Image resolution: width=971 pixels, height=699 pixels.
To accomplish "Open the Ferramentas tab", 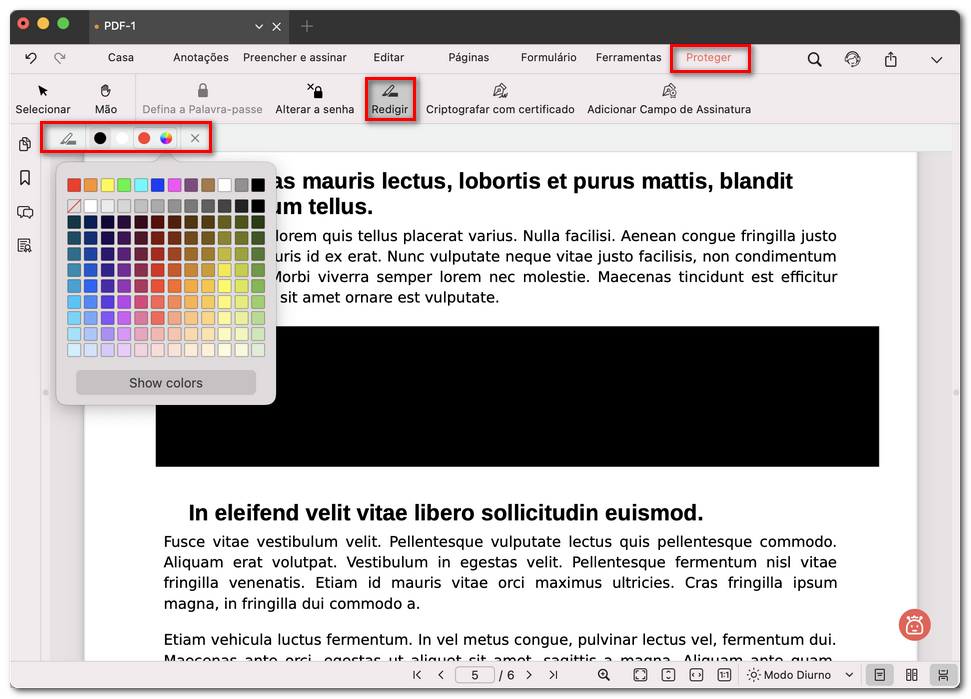I will point(628,58).
